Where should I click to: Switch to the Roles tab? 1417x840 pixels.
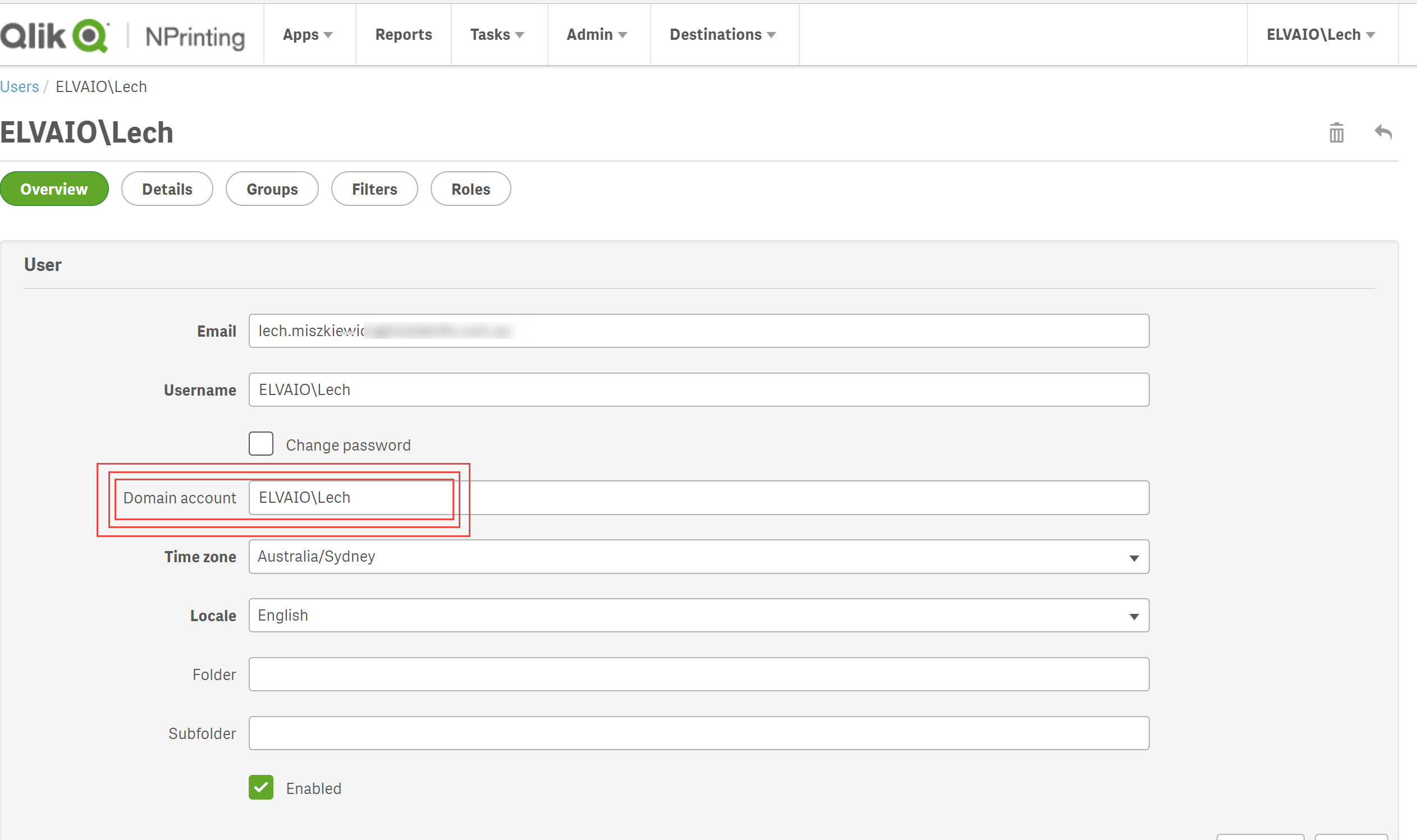click(x=470, y=189)
